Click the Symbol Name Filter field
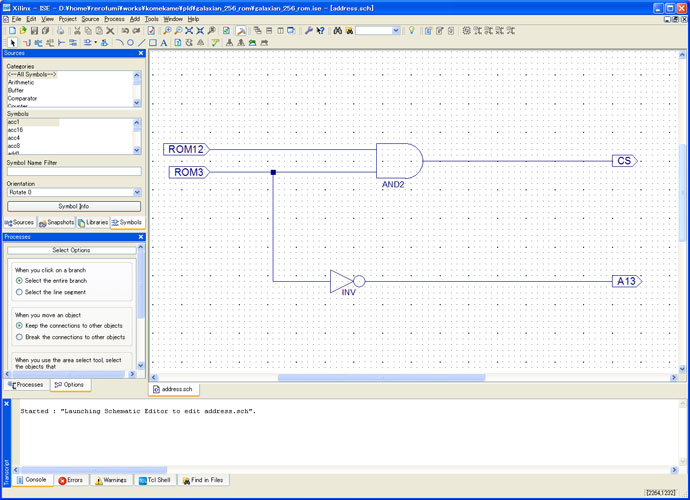The height and width of the screenshot is (500, 690). pyautogui.click(x=74, y=171)
